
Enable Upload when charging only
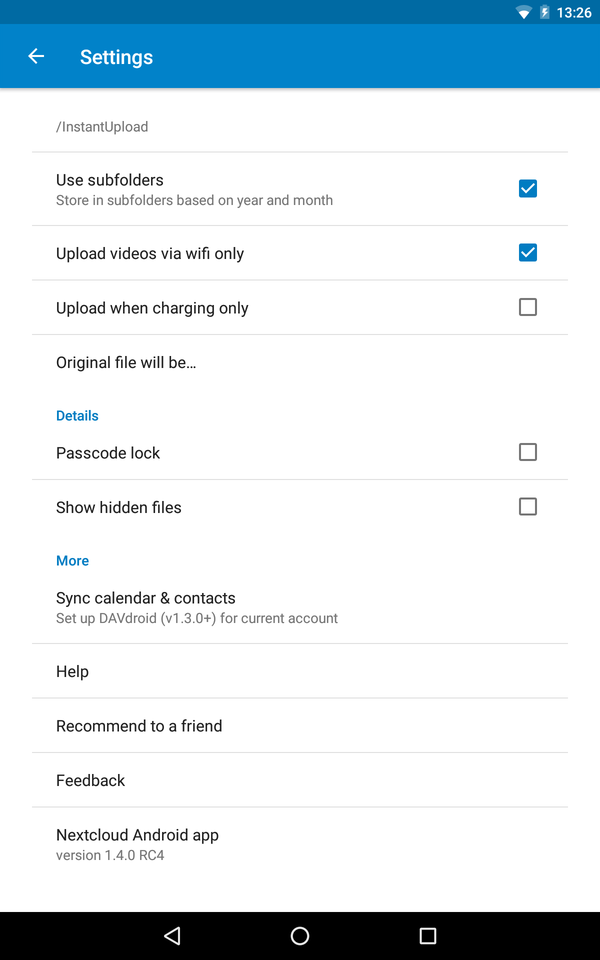tap(528, 307)
